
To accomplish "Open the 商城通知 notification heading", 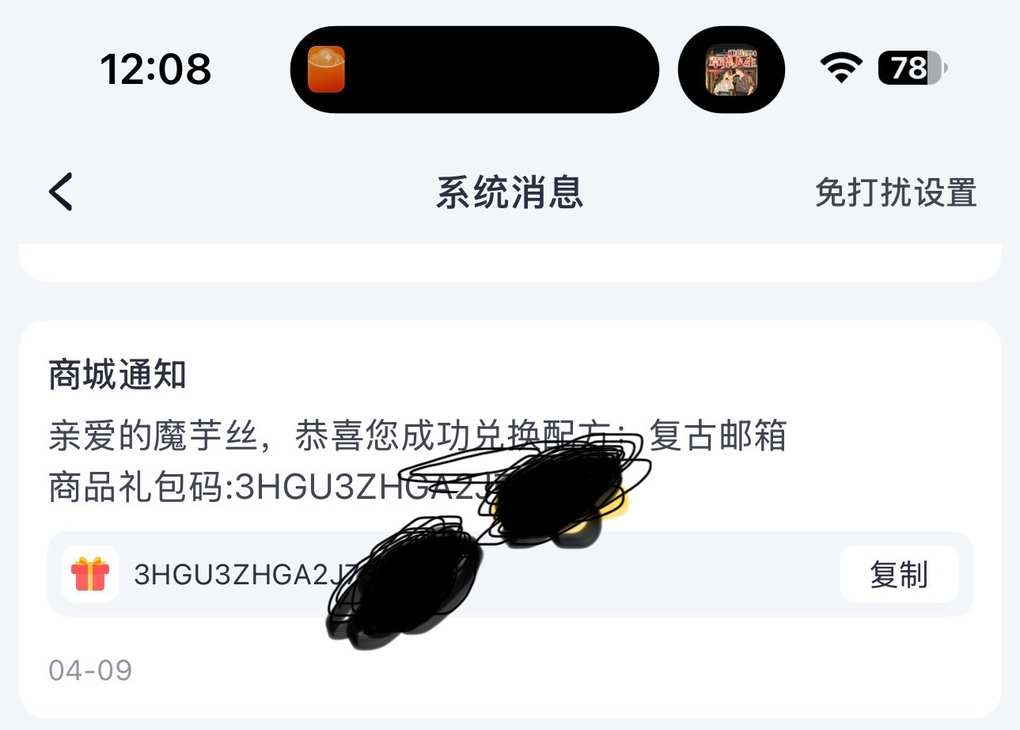I will [x=118, y=375].
